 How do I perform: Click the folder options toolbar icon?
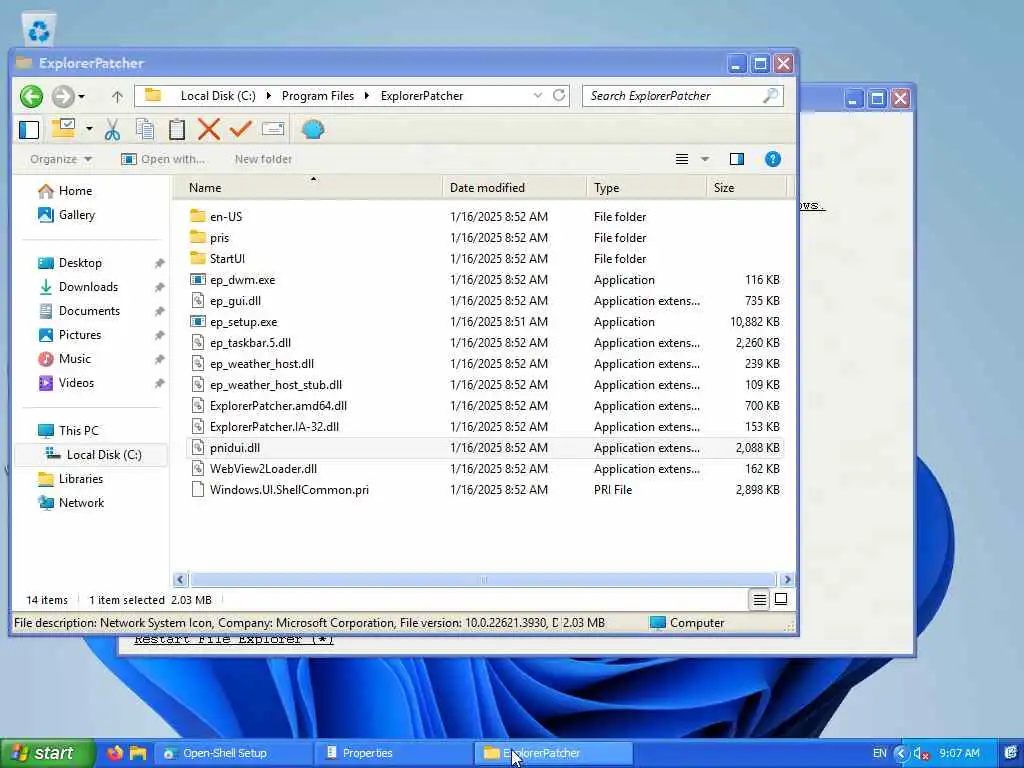pos(63,129)
